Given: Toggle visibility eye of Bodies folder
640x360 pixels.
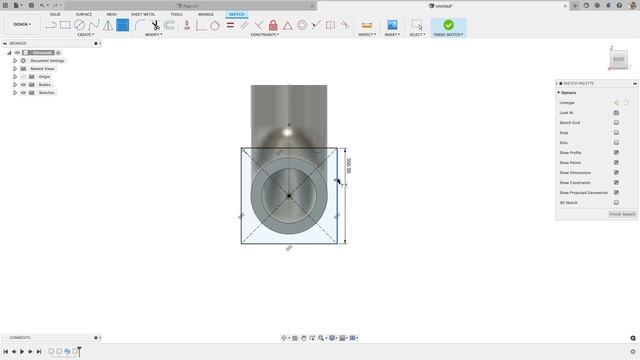Looking at the screenshot, I should coord(23,84).
